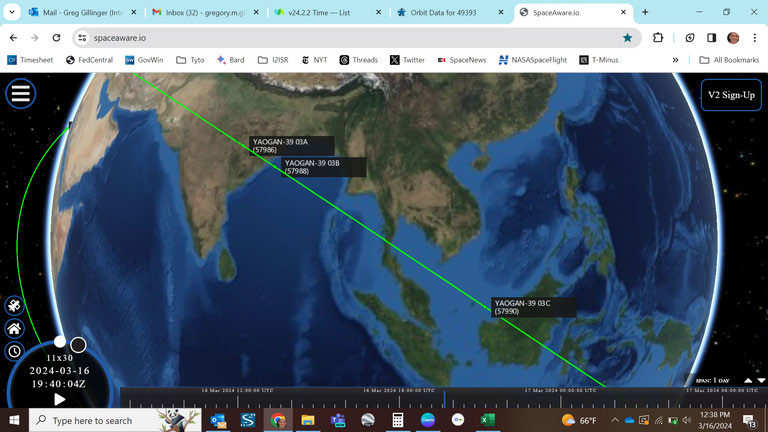This screenshot has height=432, width=768.
Task: Open the T-Minus bookmark
Action: 599,60
